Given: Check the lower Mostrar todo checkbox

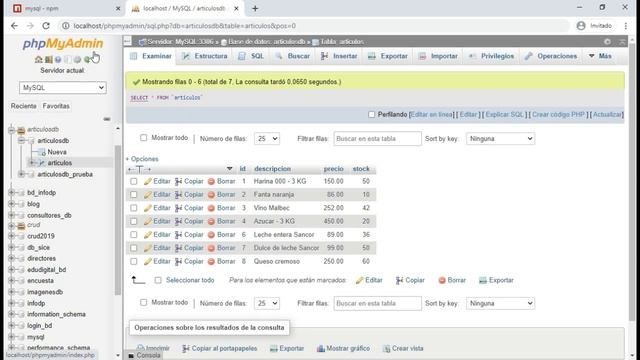Looking at the screenshot, I should tap(143, 302).
